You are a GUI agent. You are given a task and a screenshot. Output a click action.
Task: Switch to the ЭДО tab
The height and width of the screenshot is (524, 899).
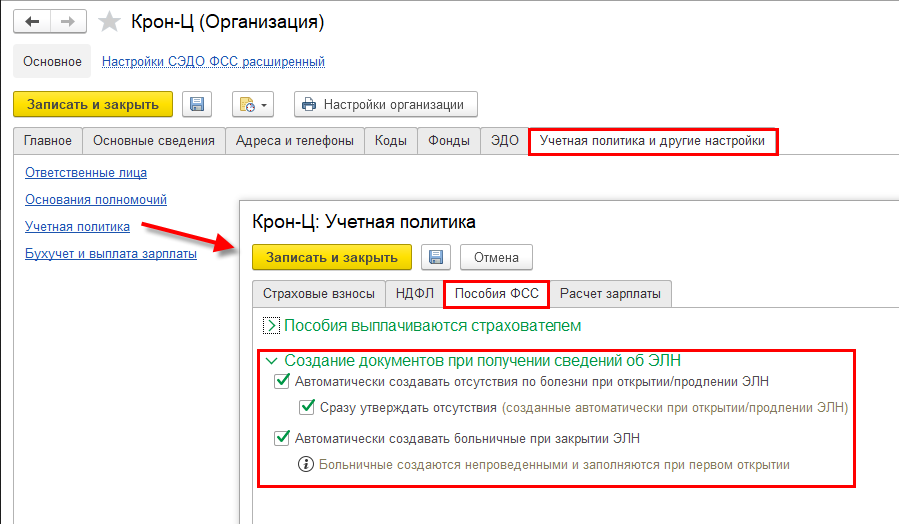coord(505,141)
